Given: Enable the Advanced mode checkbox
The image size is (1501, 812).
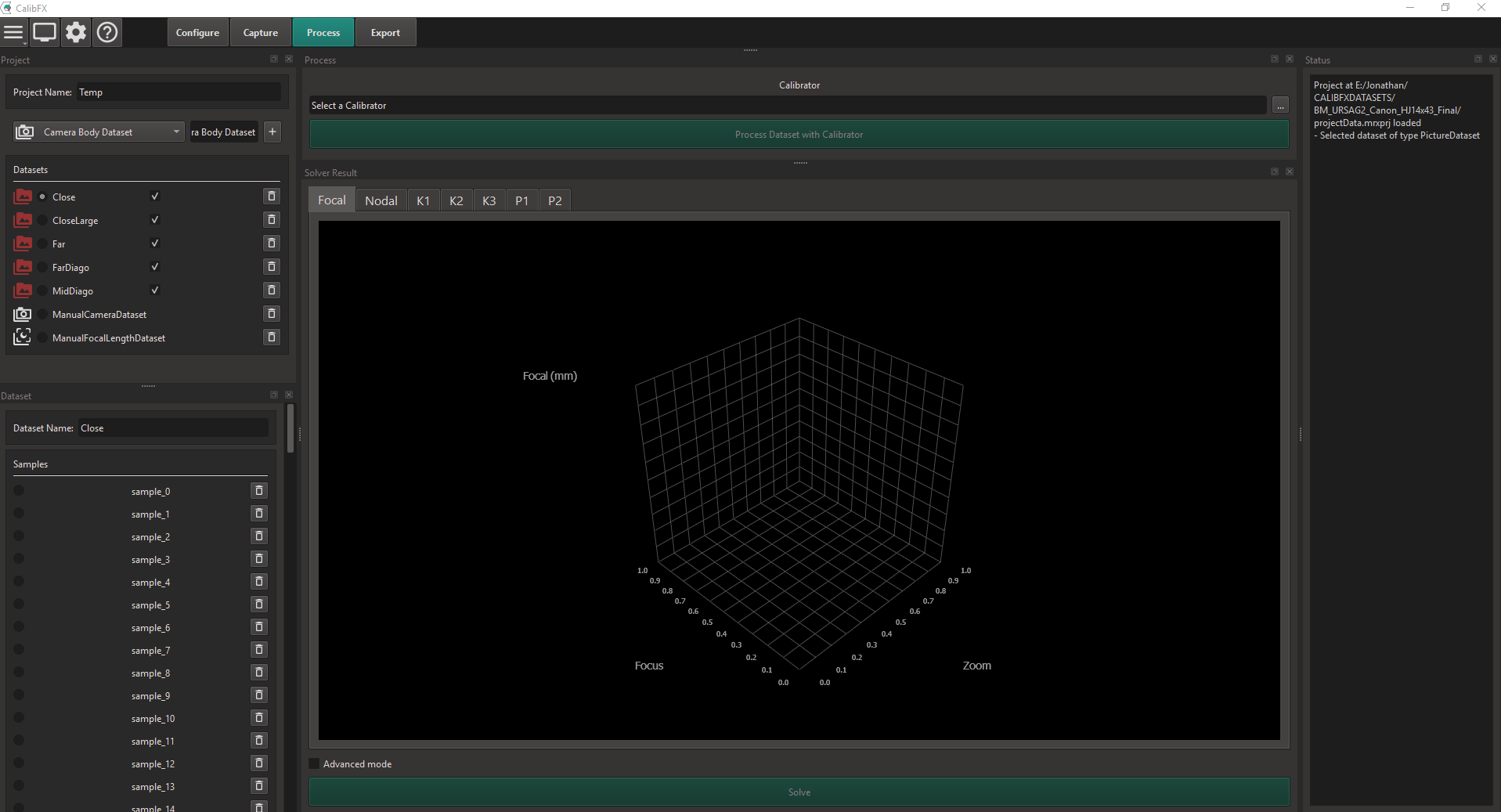Looking at the screenshot, I should [x=315, y=763].
